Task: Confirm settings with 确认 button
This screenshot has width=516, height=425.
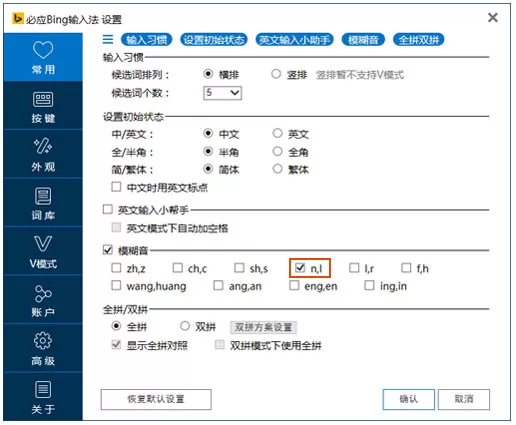Action: point(409,399)
